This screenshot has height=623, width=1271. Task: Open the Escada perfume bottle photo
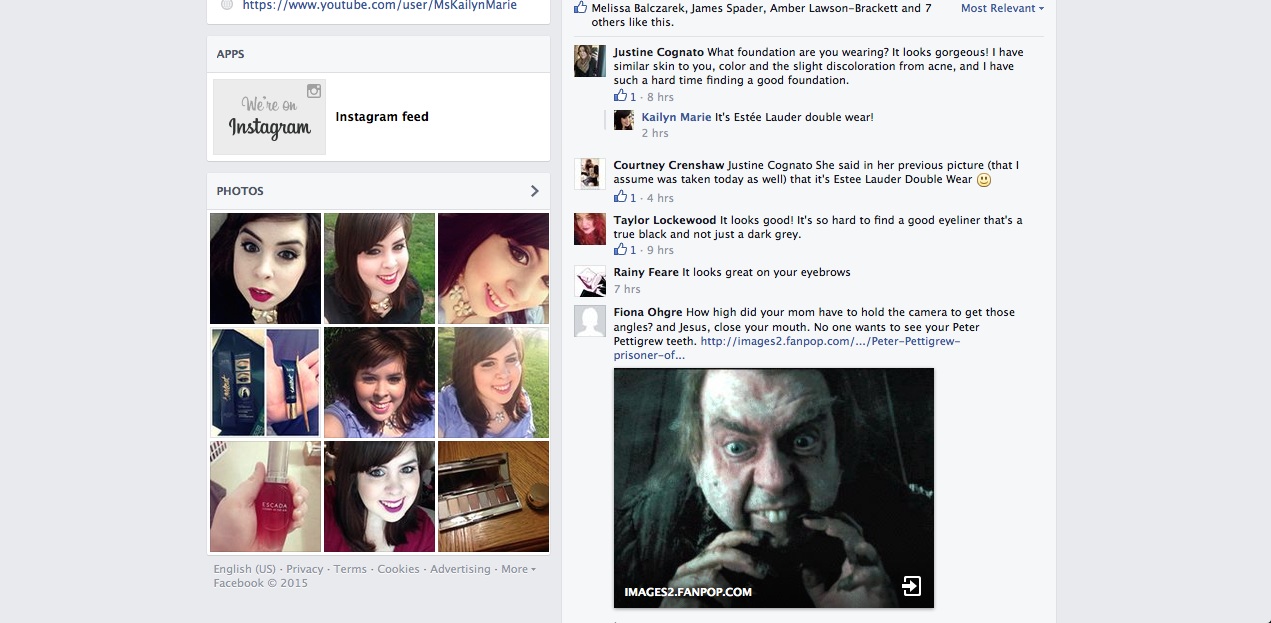pyautogui.click(x=265, y=497)
